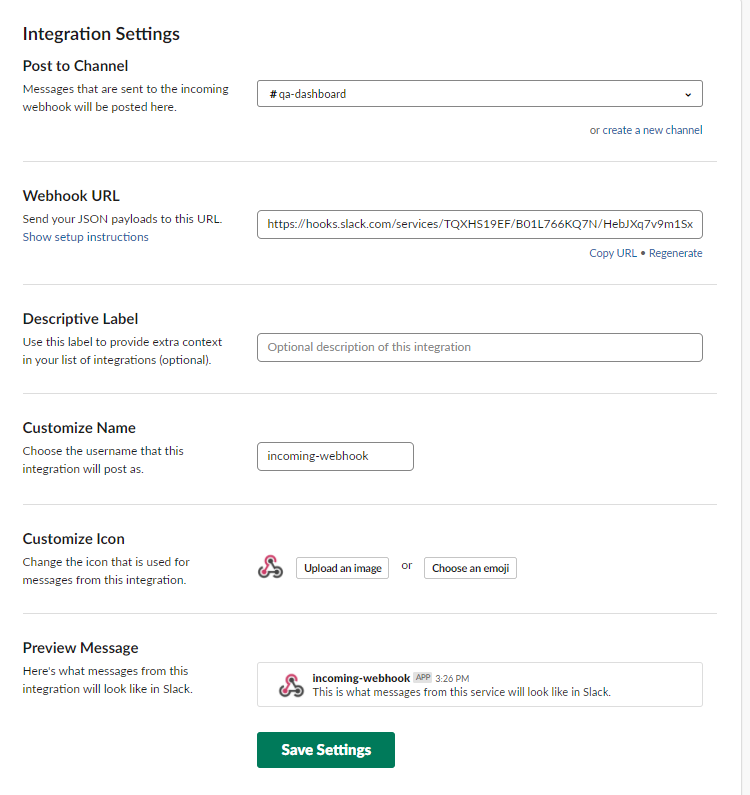Viewport: 750px width, 795px height.
Task: Click the Copy URL link
Action: (613, 253)
